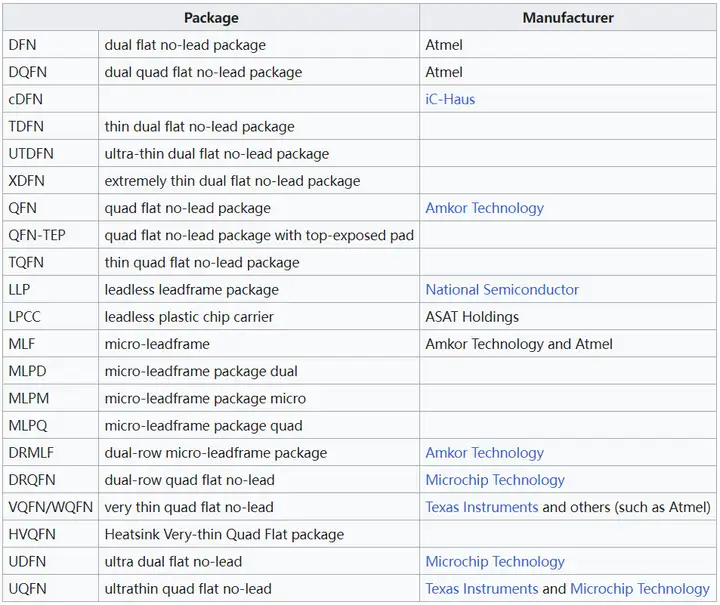Click the empty description cell beside cDFN
Image resolution: width=720 pixels, height=605 pixels.
tap(259, 99)
